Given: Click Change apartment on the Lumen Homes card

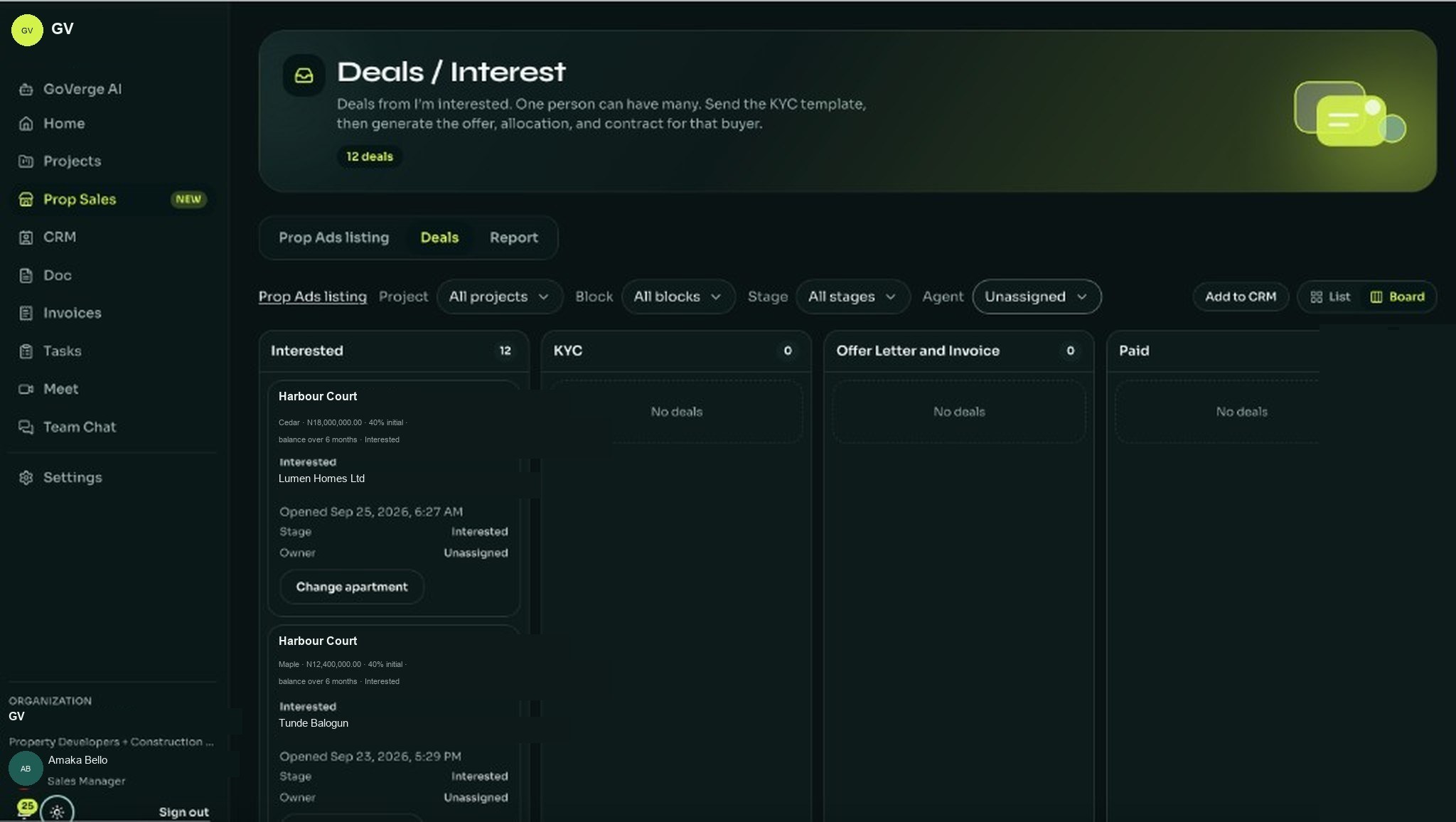Looking at the screenshot, I should pyautogui.click(x=352, y=587).
